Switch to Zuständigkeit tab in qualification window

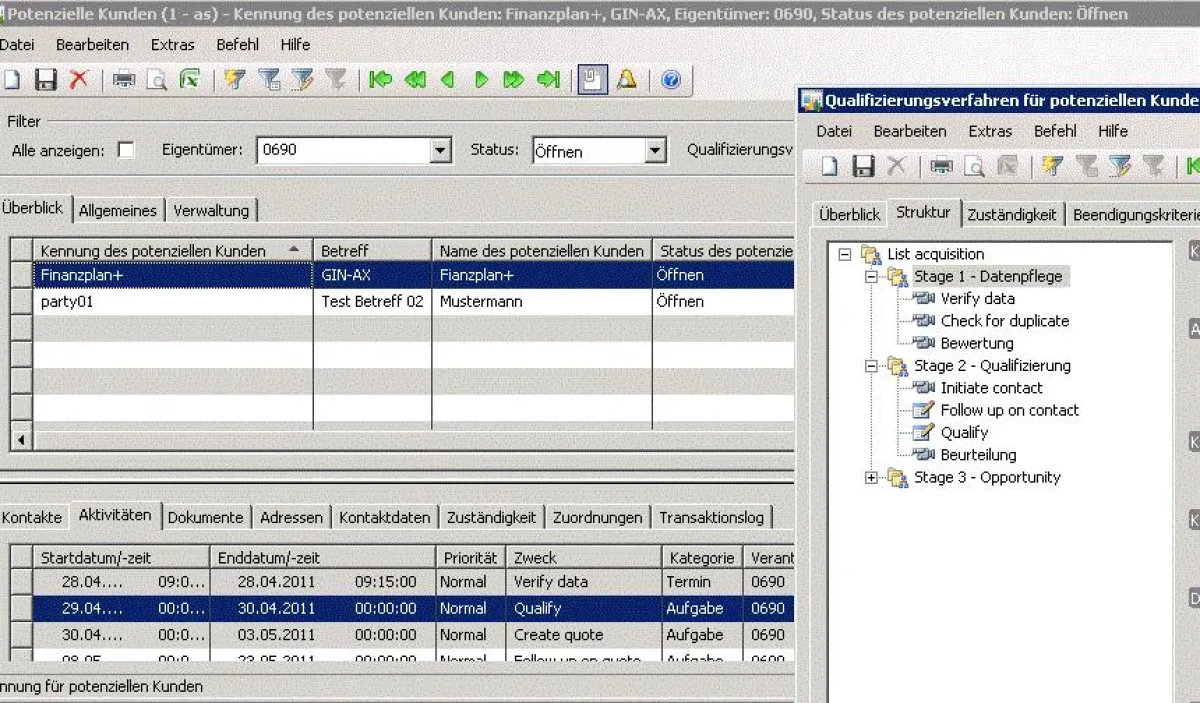coord(1012,214)
